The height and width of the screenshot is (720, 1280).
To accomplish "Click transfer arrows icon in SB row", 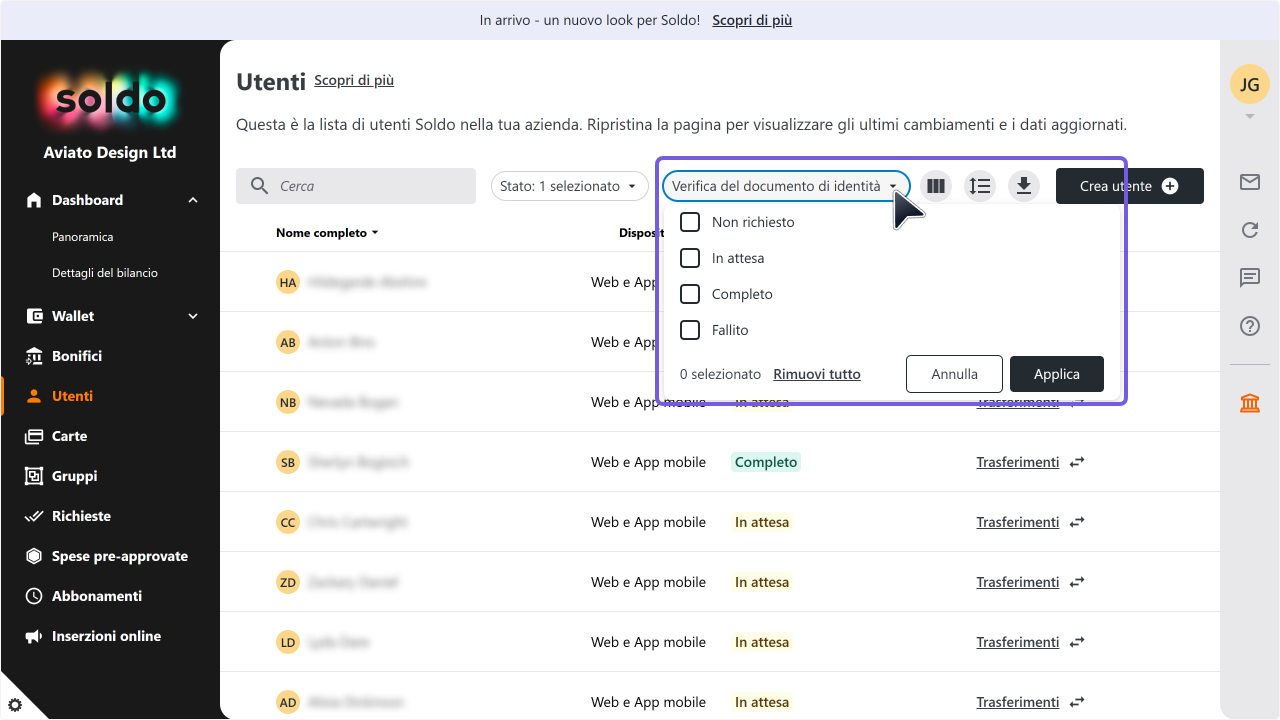I will point(1077,462).
